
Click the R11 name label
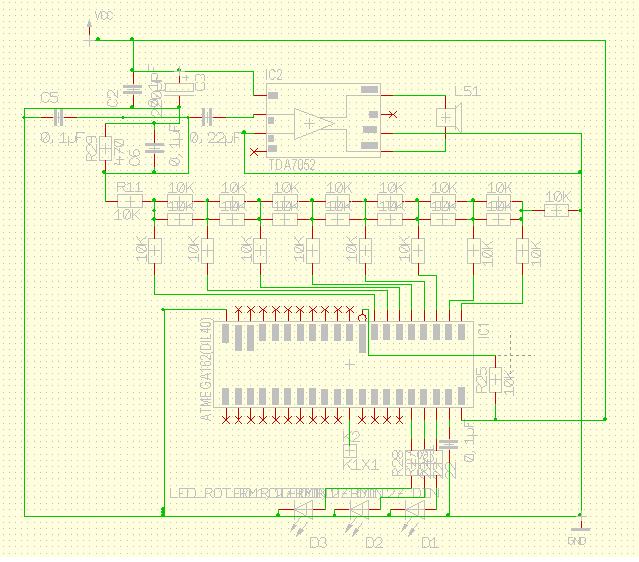129,187
